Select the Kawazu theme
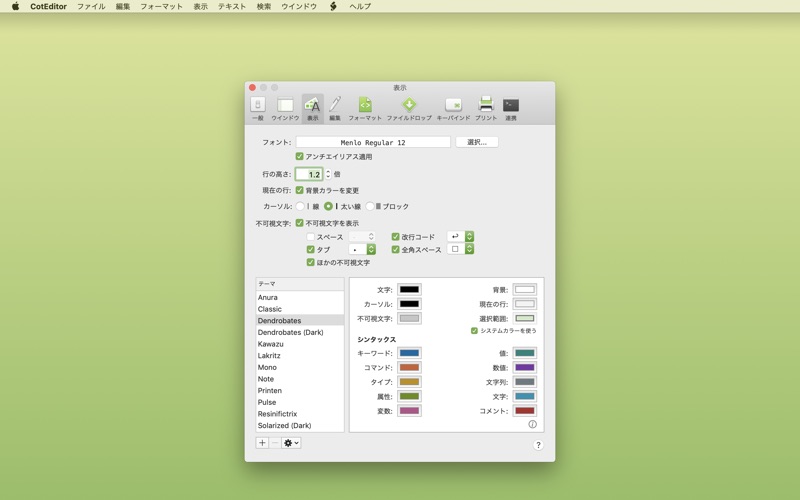 click(299, 344)
